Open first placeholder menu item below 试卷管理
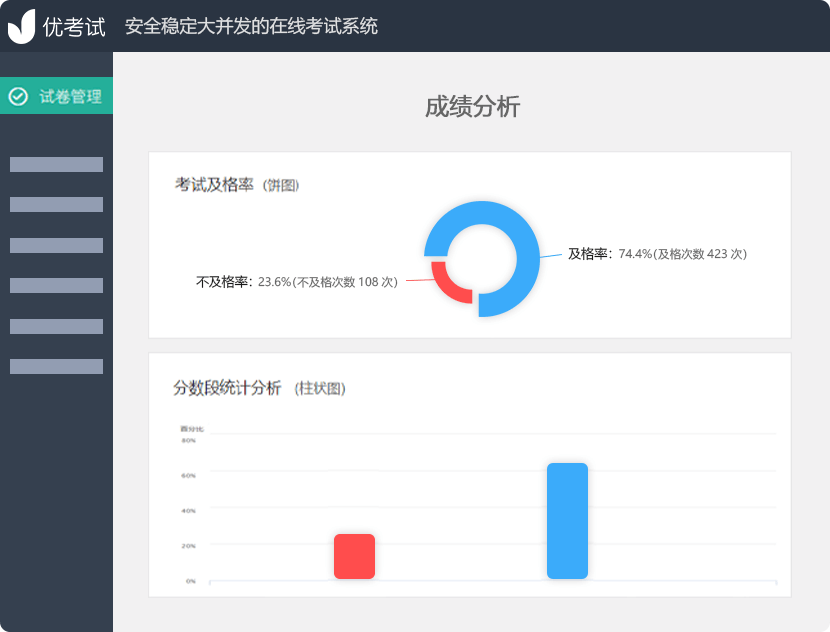Image resolution: width=830 pixels, height=632 pixels. tap(56, 165)
